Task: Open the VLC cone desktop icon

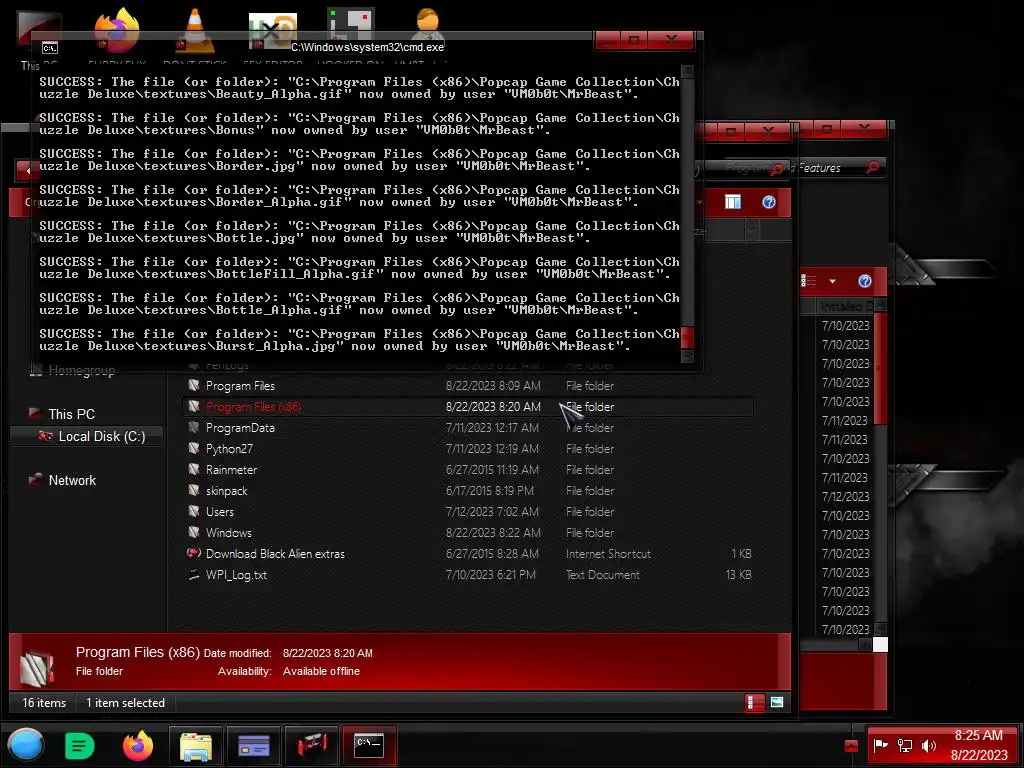Action: point(195,29)
